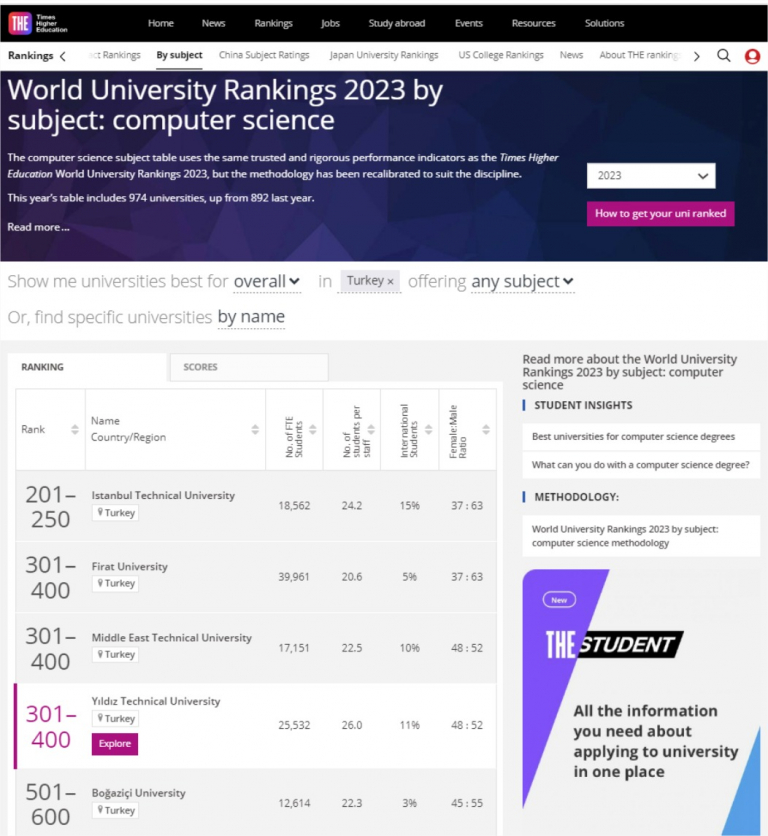Open Firat University link
The image size is (768, 836).
130,566
